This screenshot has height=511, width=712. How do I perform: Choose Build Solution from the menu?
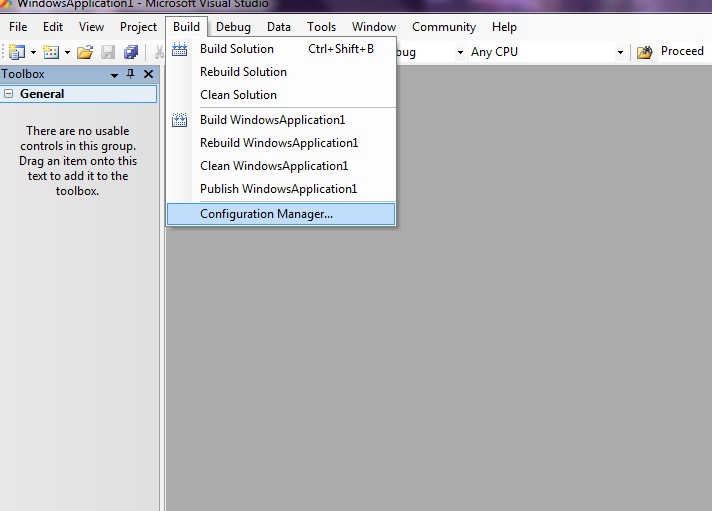click(x=281, y=49)
